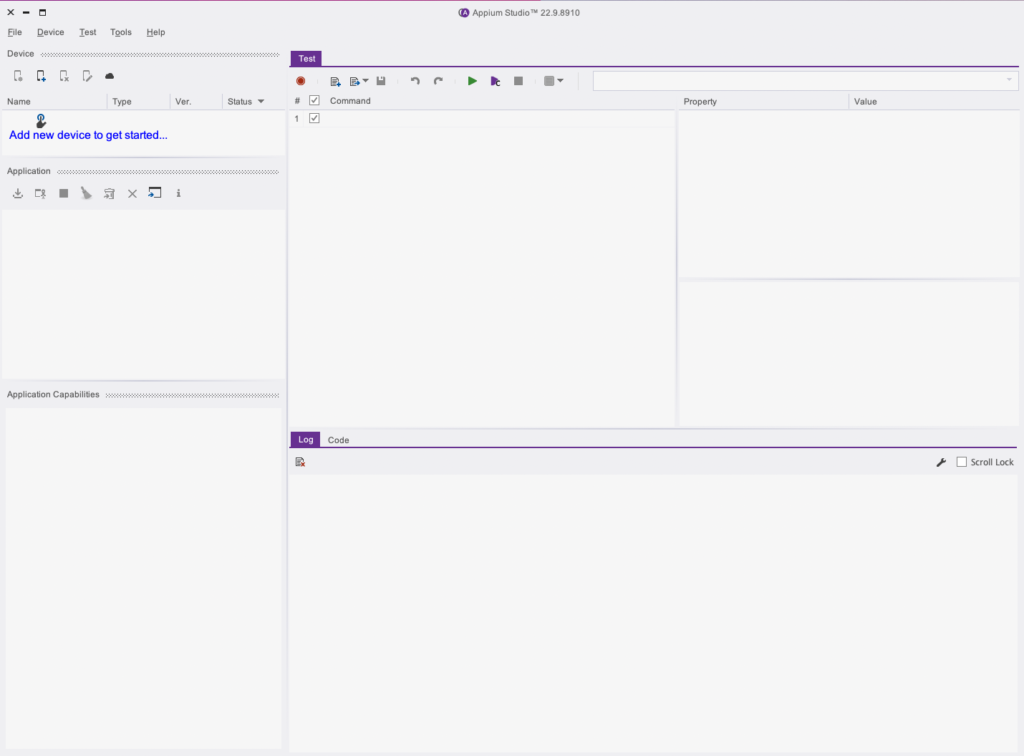Click the undo arrow in Test toolbar

415,81
